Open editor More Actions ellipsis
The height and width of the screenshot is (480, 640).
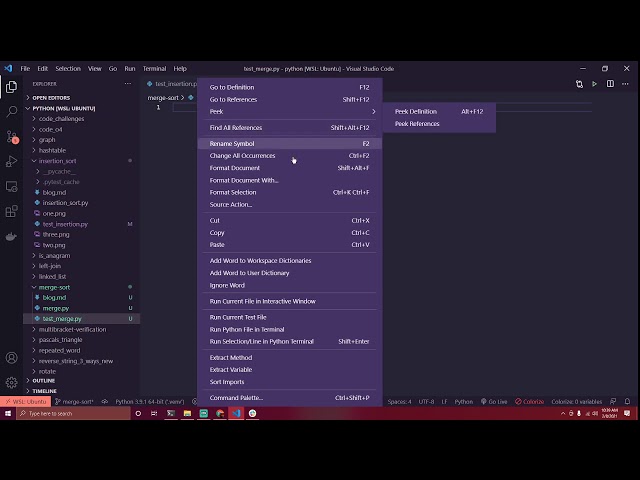pyautogui.click(x=625, y=84)
